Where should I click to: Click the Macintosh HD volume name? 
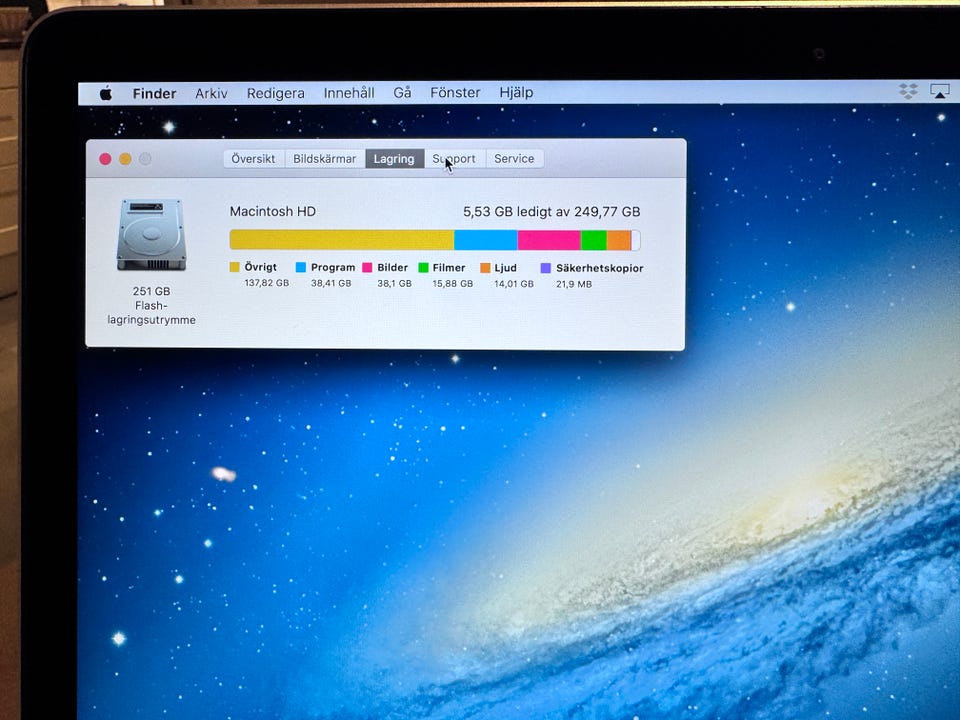click(272, 212)
